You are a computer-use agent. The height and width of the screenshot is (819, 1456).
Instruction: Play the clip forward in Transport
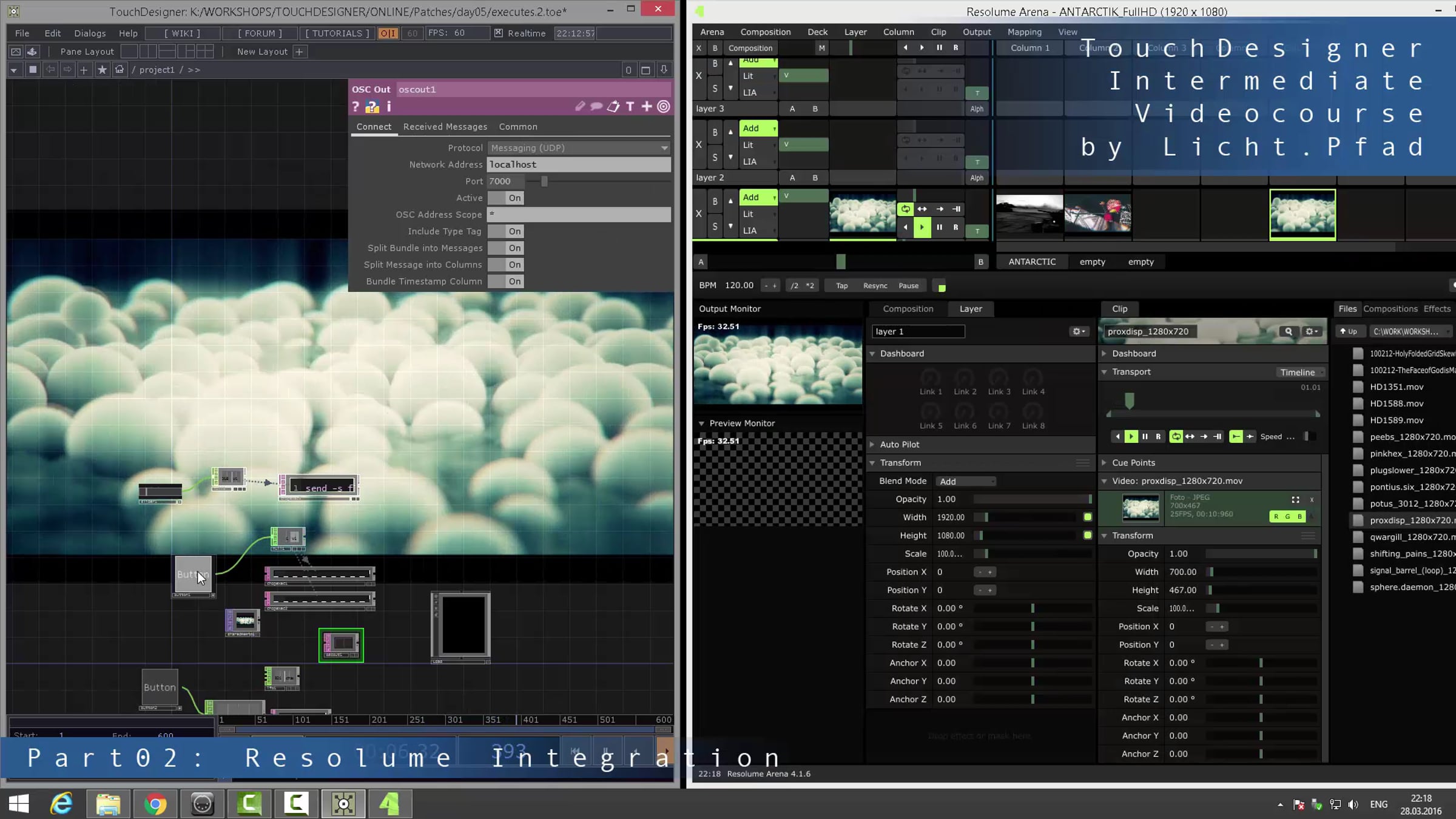point(1131,437)
